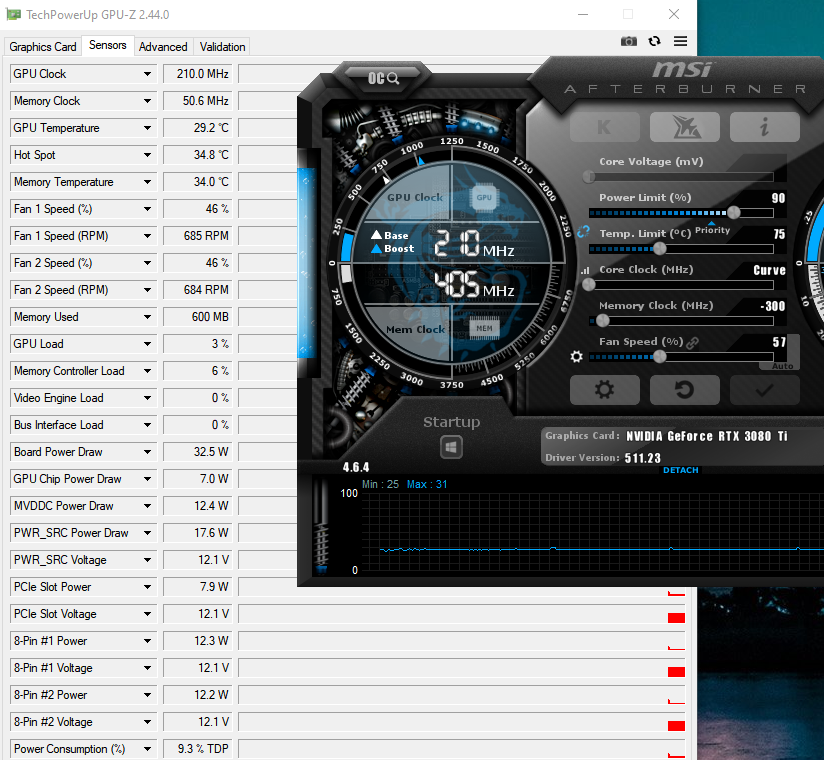Click the GPU Temperature 29.2 °C value
This screenshot has height=760, width=824.
(198, 128)
